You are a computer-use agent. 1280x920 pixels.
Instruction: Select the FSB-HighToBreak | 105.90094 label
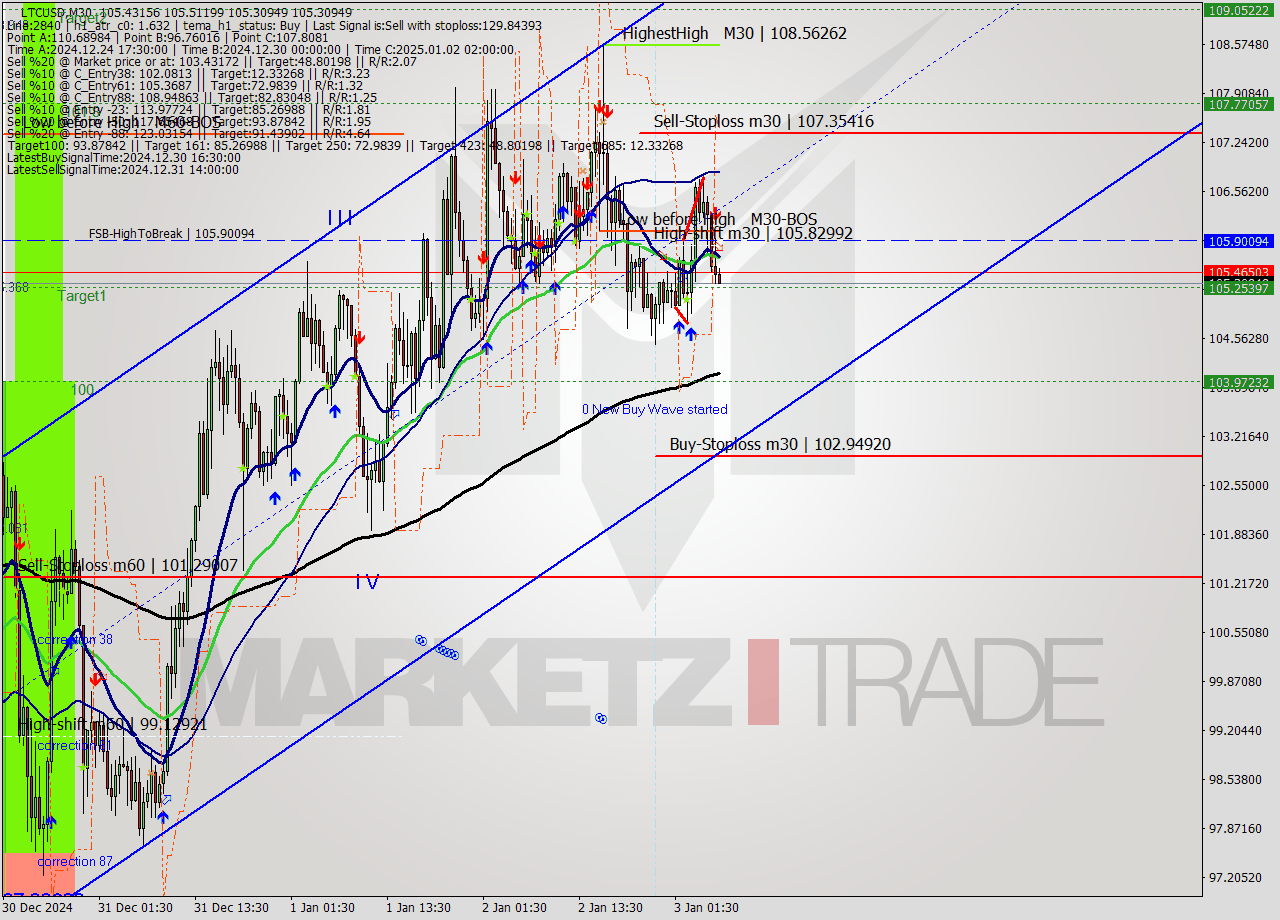click(171, 234)
